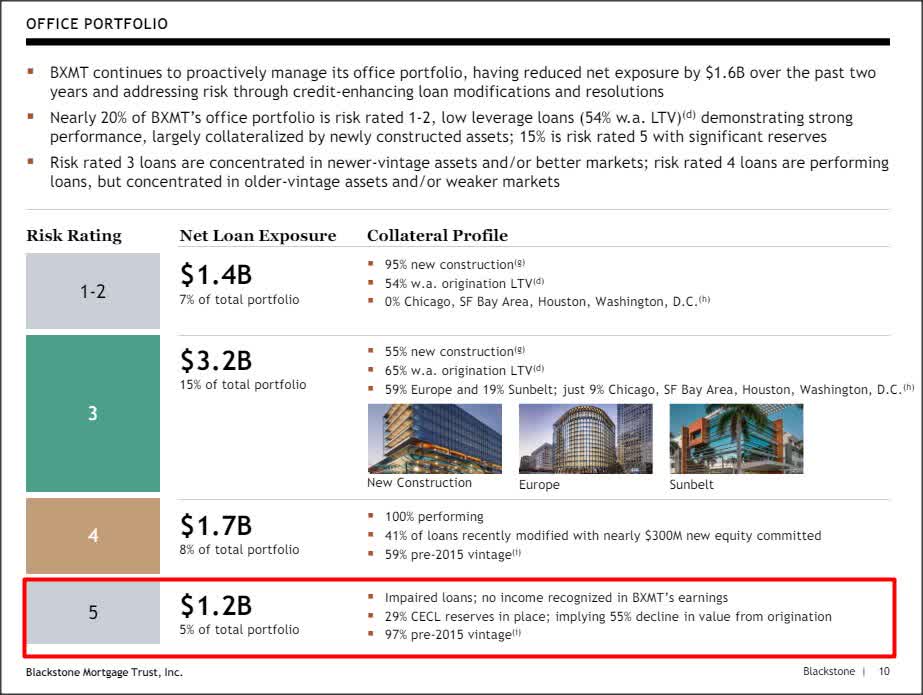The height and width of the screenshot is (695, 923).
Task: Select the green risk rating 3 box
Action: pos(92,413)
